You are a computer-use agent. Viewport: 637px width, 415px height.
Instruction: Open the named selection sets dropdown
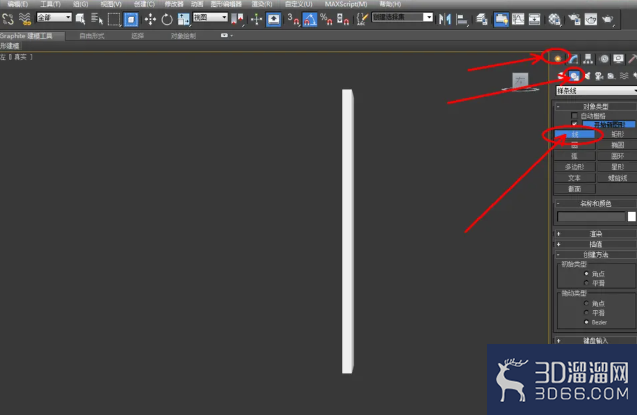tap(428, 17)
